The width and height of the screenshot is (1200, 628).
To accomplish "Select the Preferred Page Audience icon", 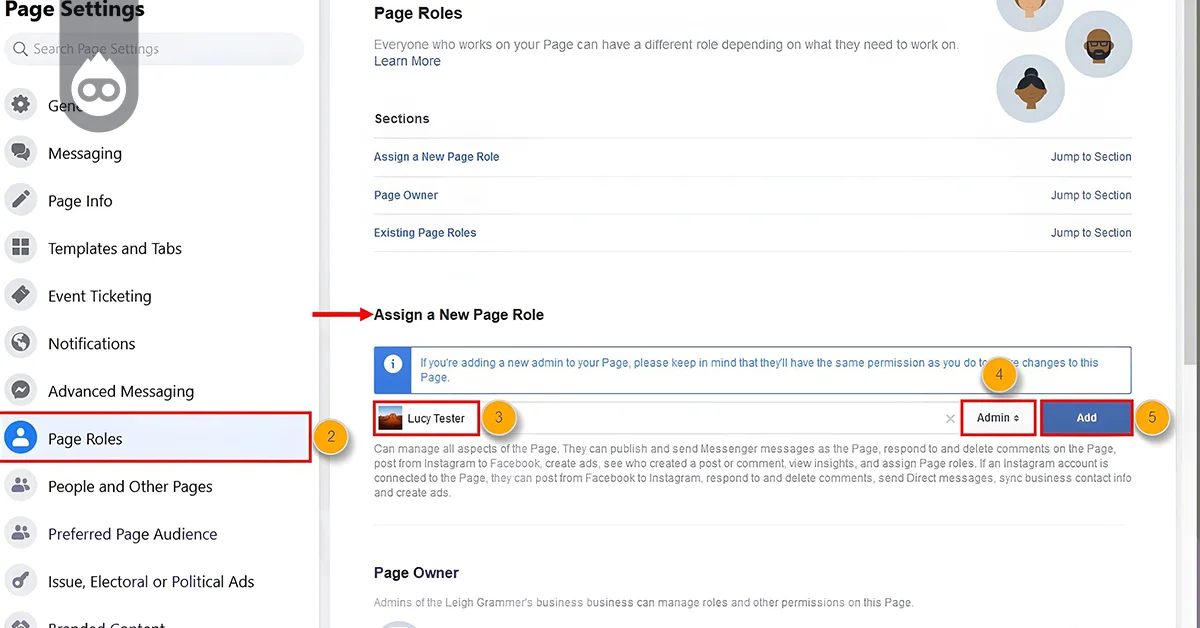I will click(x=21, y=533).
